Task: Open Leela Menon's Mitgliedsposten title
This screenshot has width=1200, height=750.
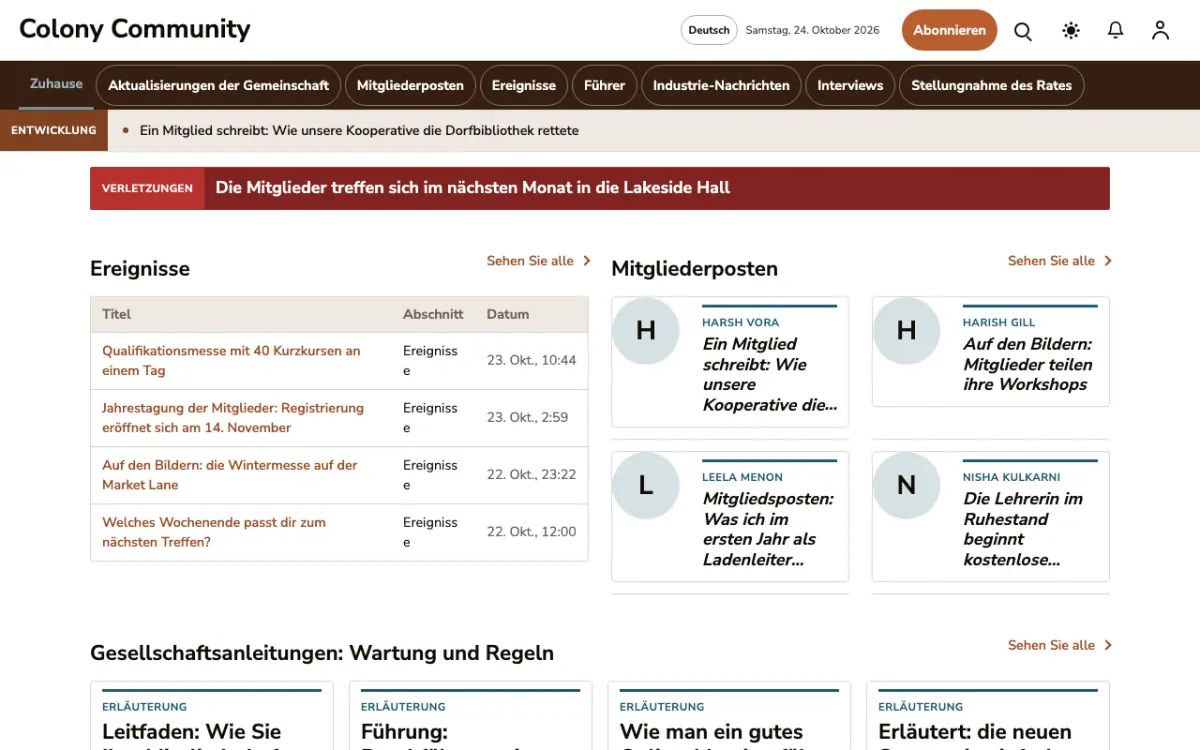Action: click(x=768, y=529)
